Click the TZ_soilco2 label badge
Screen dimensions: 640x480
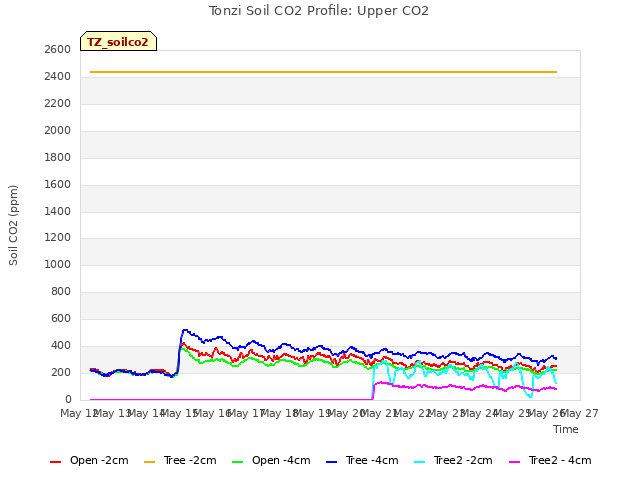coord(118,41)
